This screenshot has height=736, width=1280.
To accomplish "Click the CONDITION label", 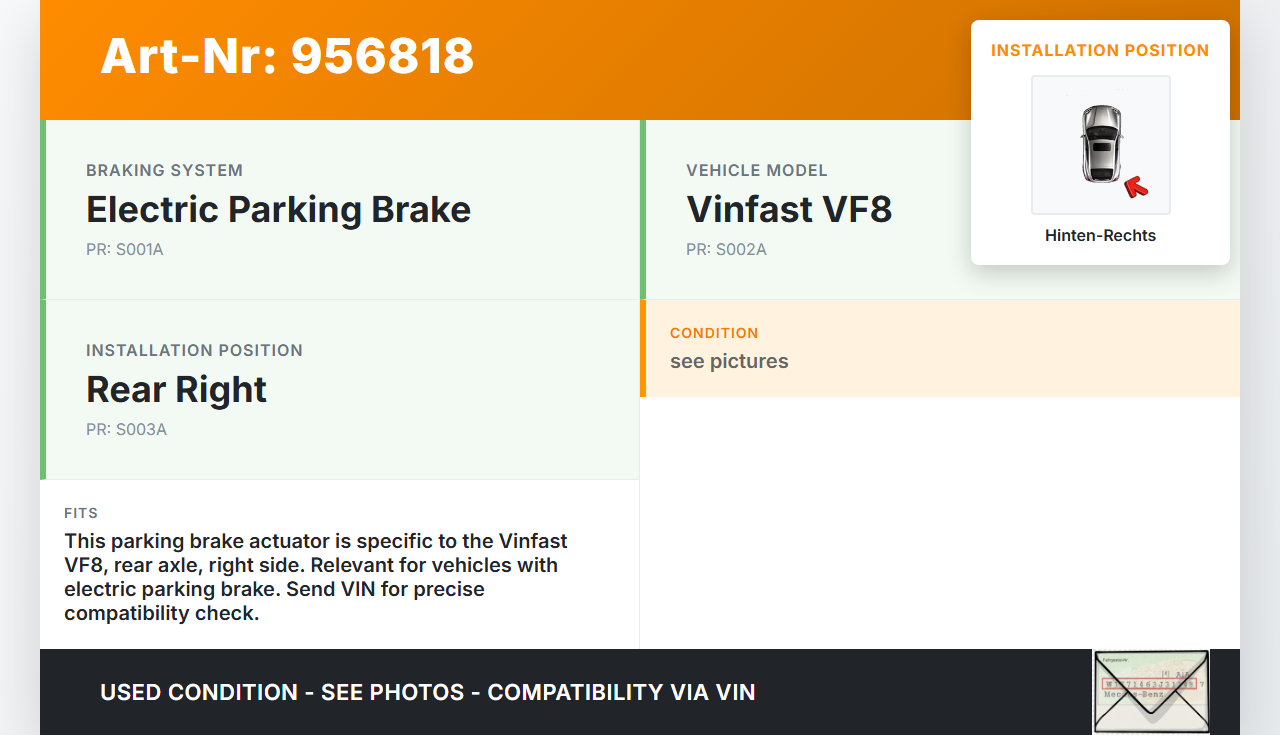I will point(714,333).
